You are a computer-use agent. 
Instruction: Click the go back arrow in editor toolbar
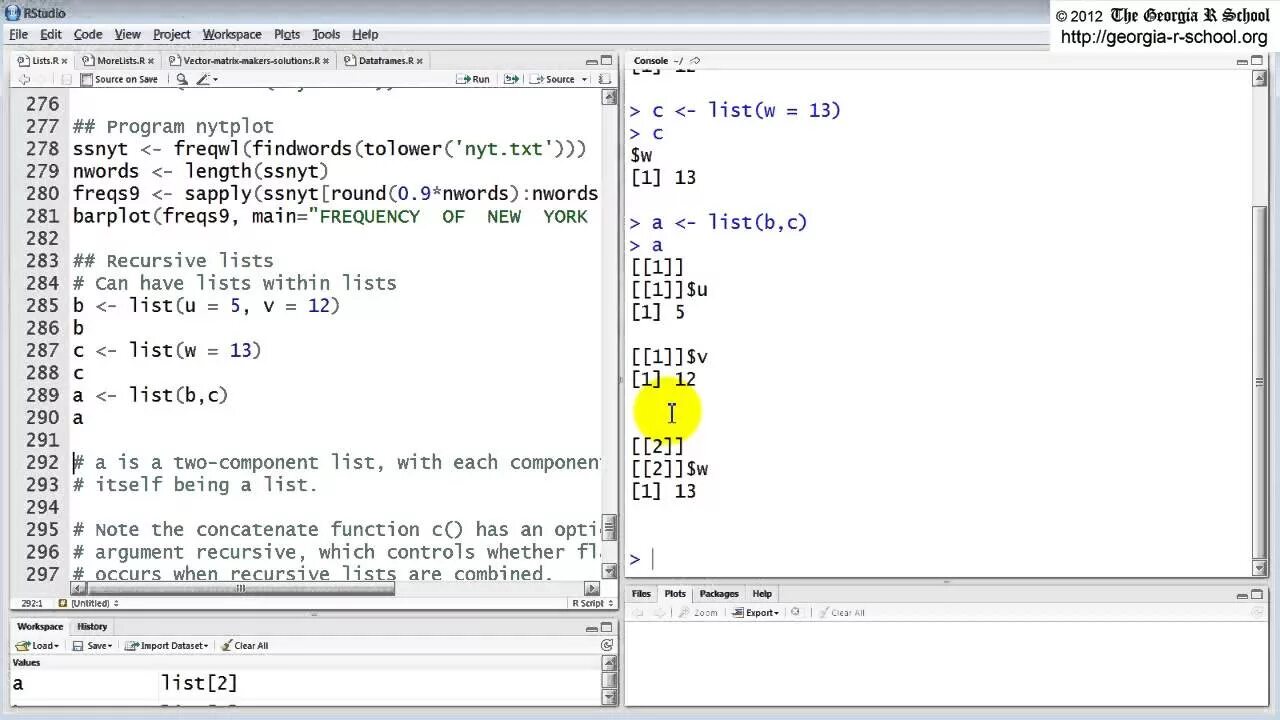point(25,79)
